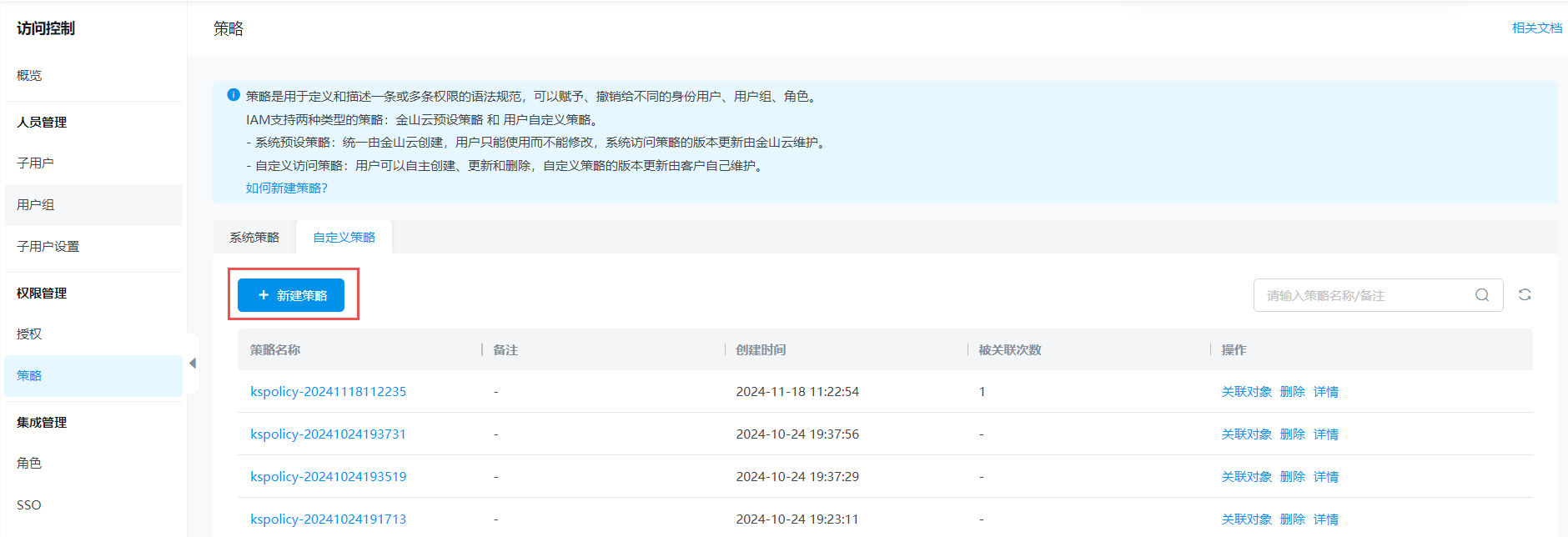Open 子用户 in the sidebar
Image resolution: width=1568 pixels, height=537 pixels.
pyautogui.click(x=35, y=163)
